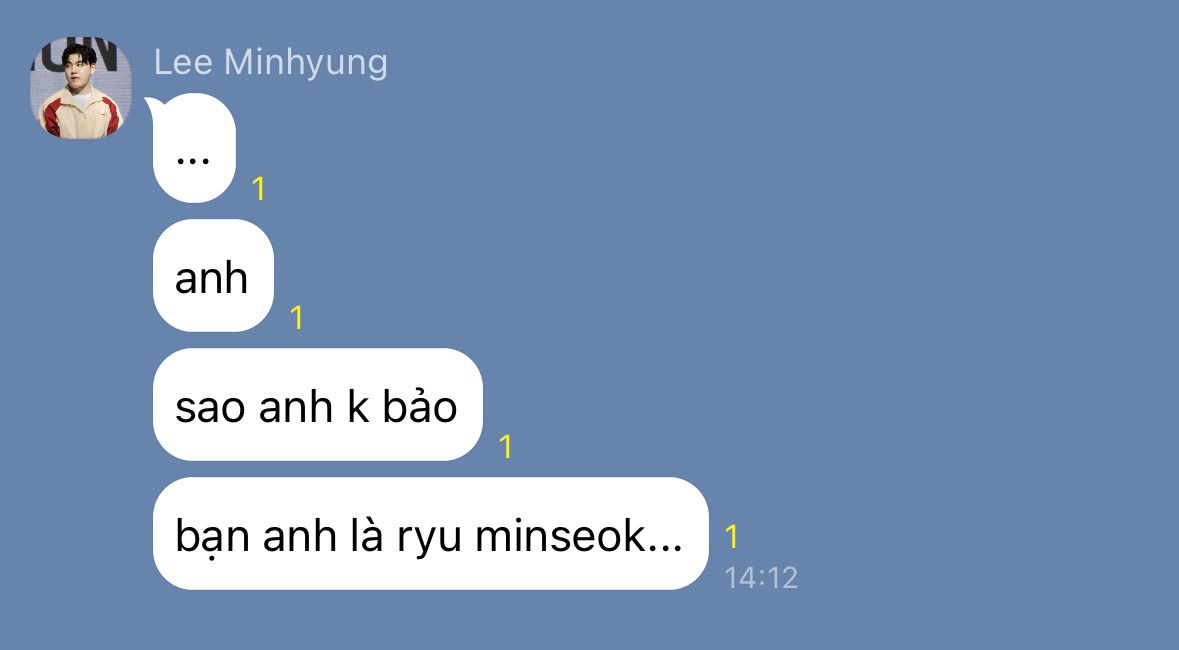Image resolution: width=1179 pixels, height=650 pixels.
Task: Select the "..." message bubble
Action: pos(195,148)
